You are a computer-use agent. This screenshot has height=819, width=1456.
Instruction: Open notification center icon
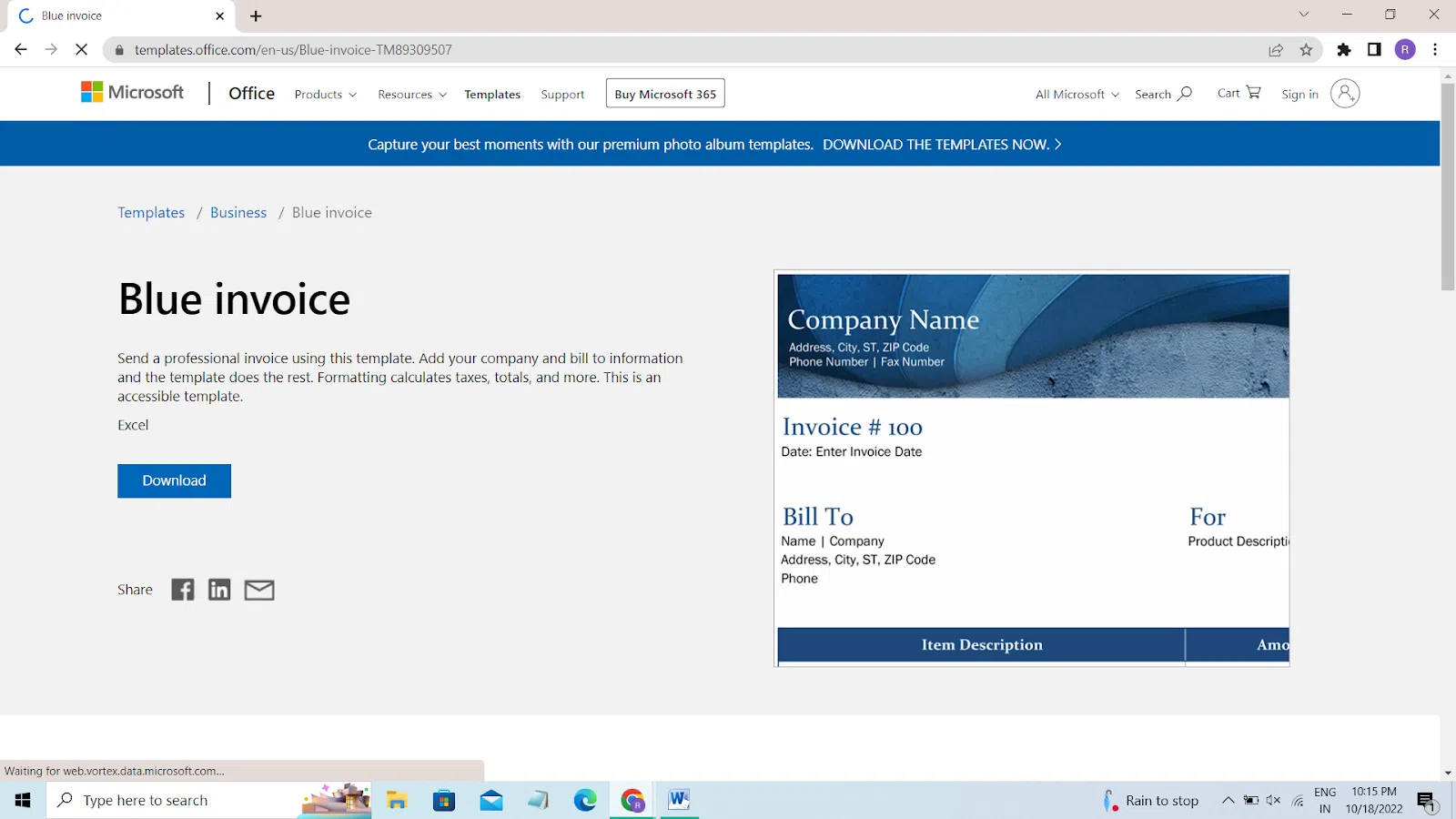tap(1426, 801)
